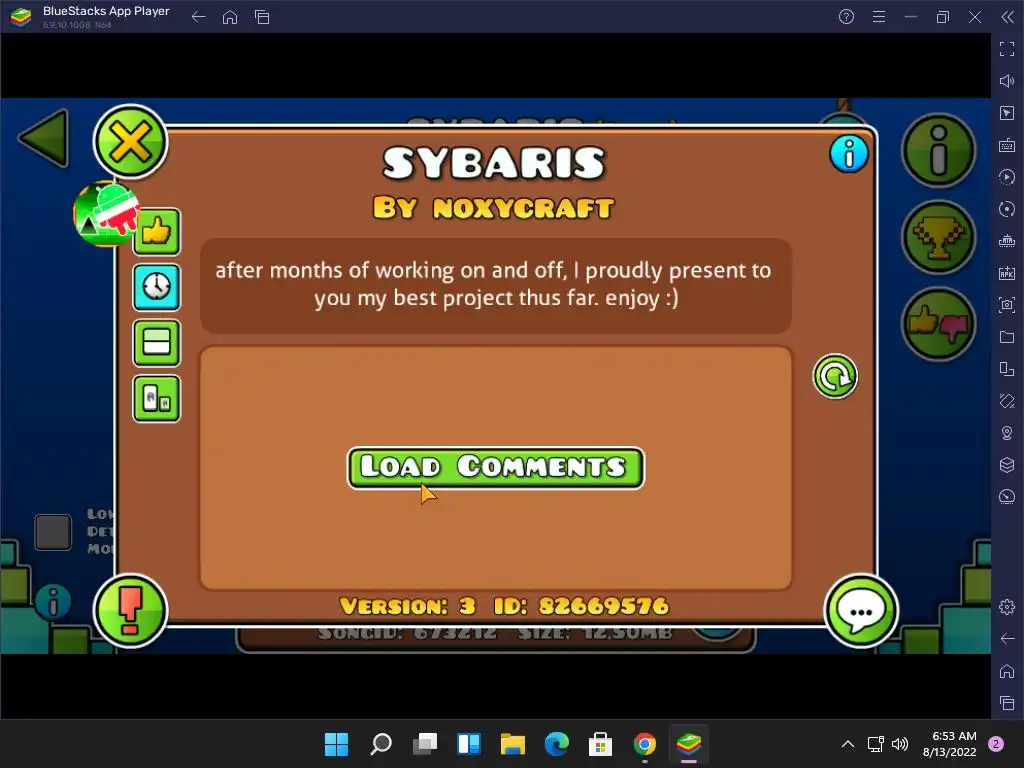Open the sidebar memory trim tool

coord(1007,241)
